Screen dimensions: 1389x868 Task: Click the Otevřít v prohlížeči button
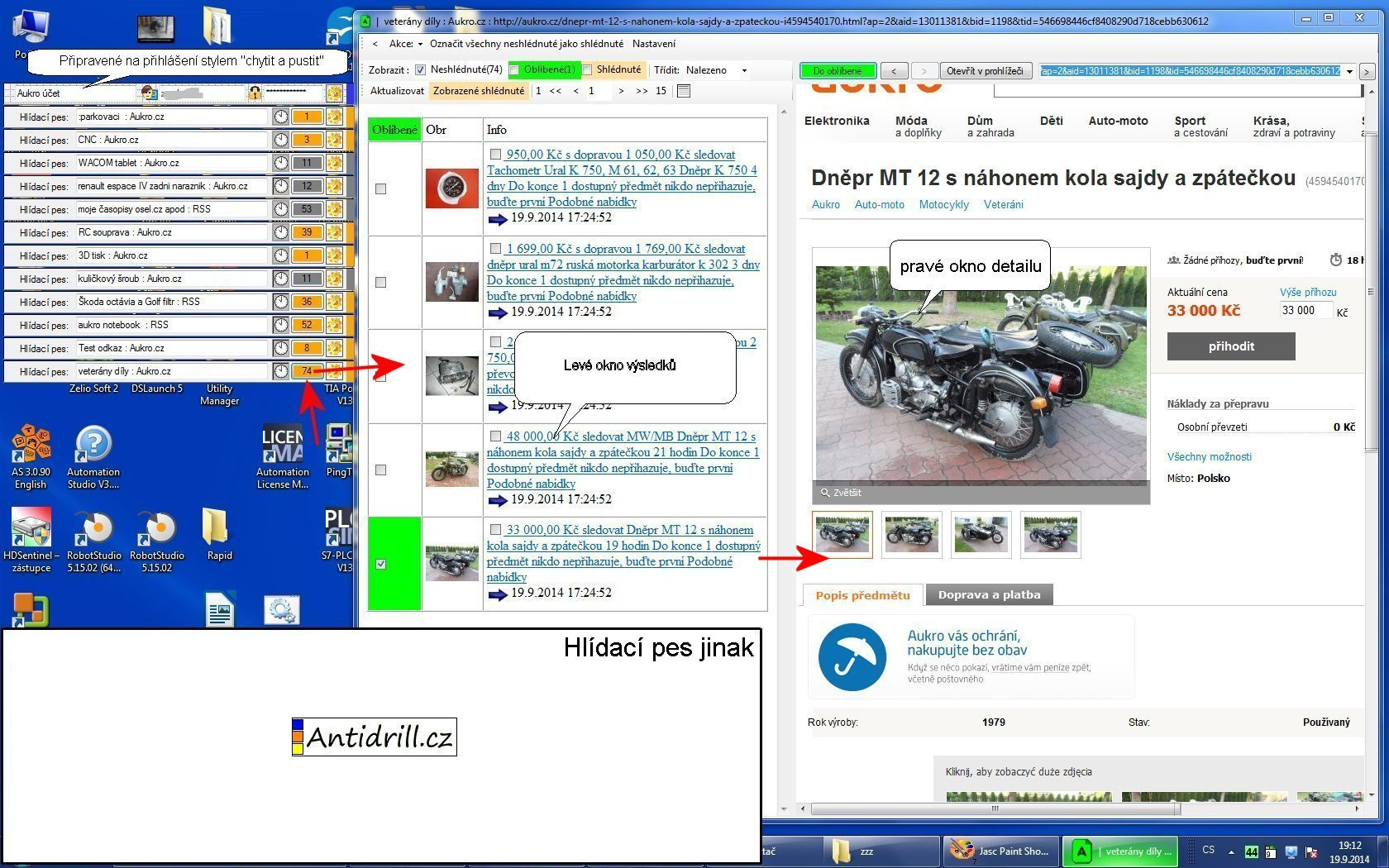(x=985, y=71)
